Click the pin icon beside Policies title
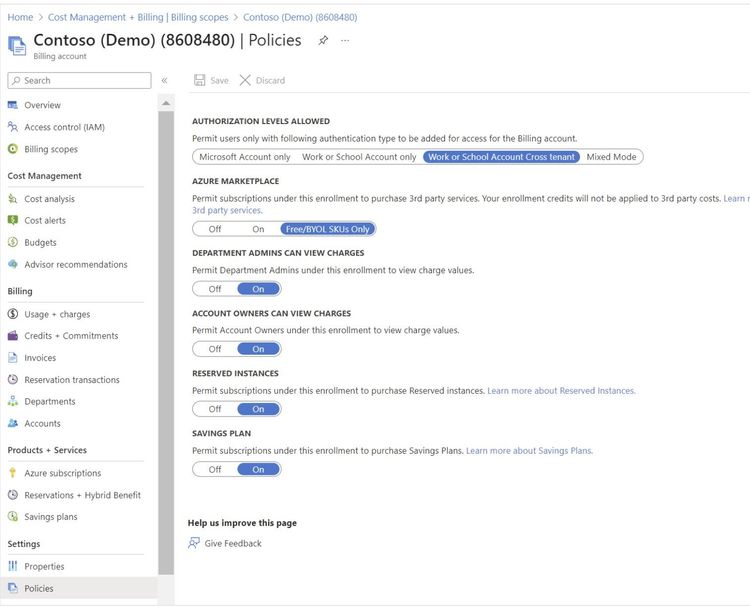The width and height of the screenshot is (750, 610). (x=323, y=40)
